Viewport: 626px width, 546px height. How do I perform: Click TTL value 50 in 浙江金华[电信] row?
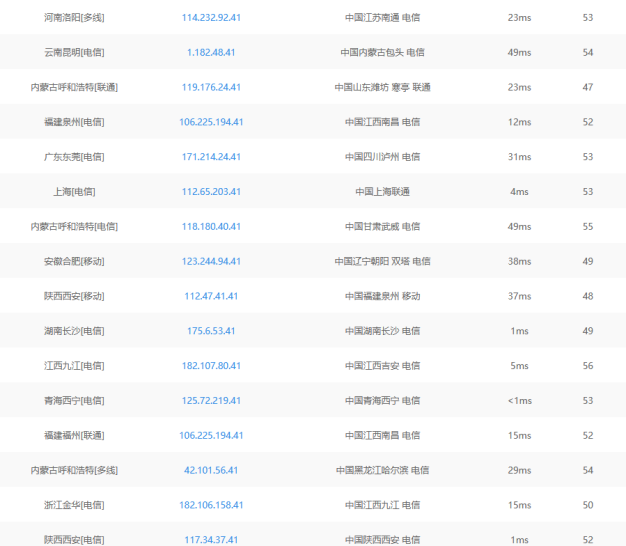coord(588,505)
